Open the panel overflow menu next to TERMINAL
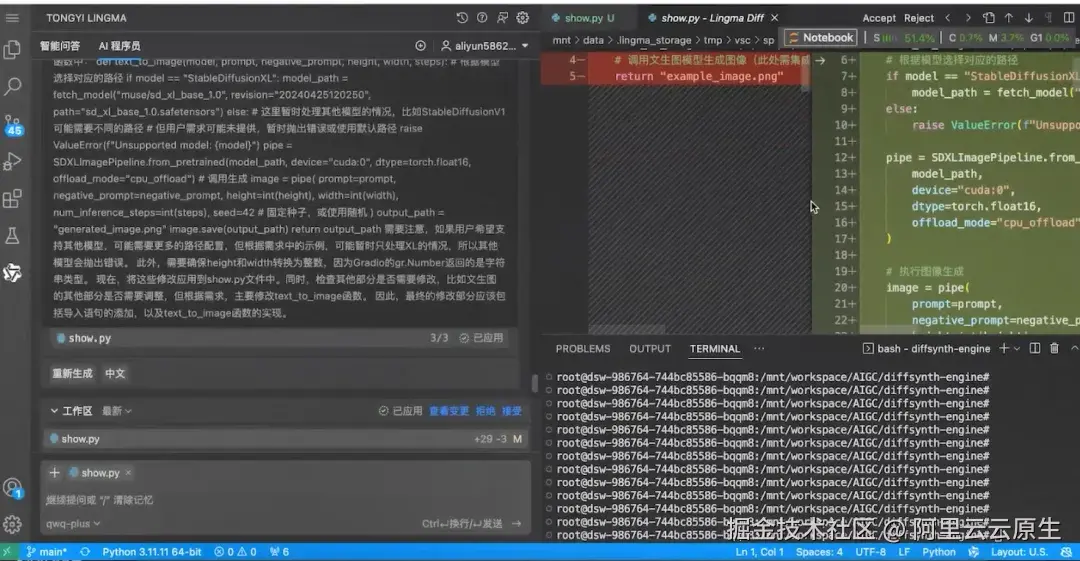The image size is (1080, 561). click(x=759, y=349)
